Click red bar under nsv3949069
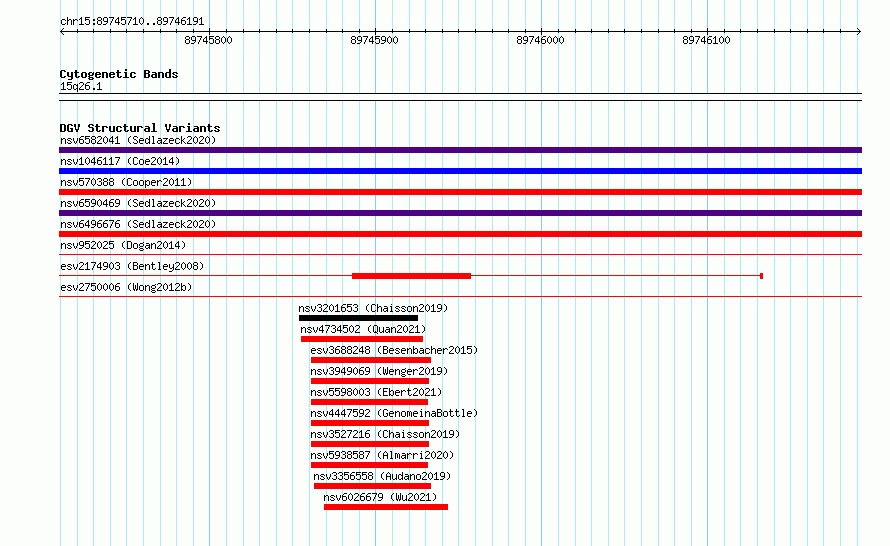The width and height of the screenshot is (890, 546). pyautogui.click(x=370, y=381)
